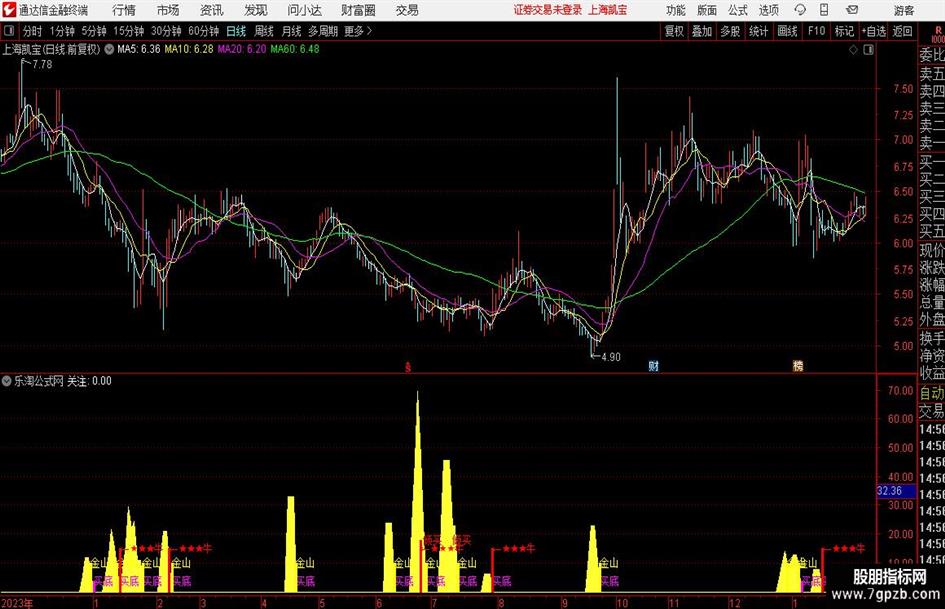Switch to 60分钟 period tab
Viewport: 945px width, 609px height.
(204, 31)
